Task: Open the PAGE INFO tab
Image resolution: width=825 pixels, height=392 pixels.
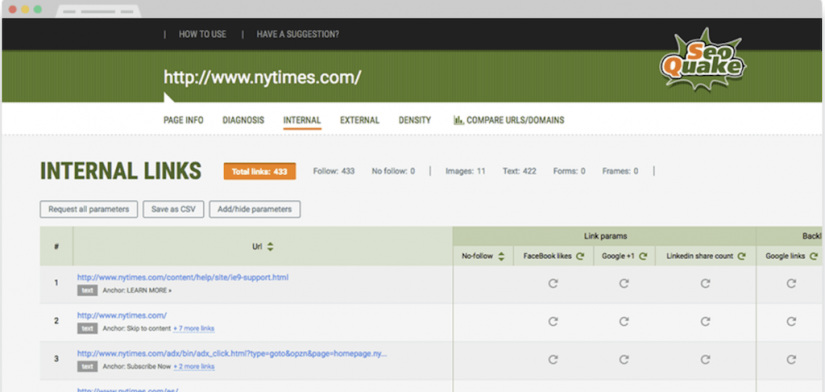Action: click(183, 120)
